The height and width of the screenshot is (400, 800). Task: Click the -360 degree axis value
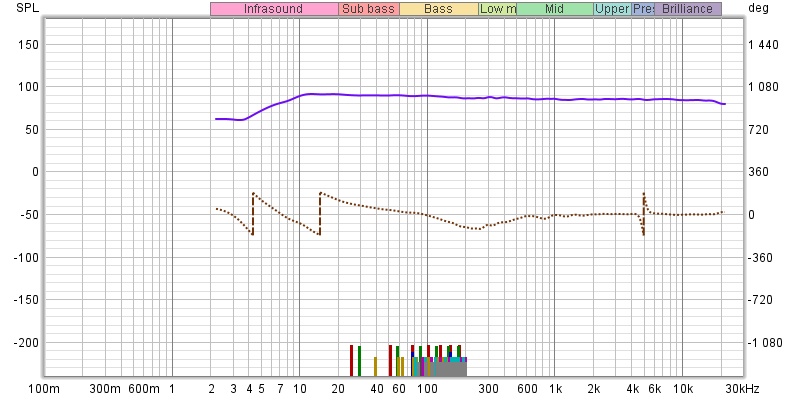click(760, 258)
